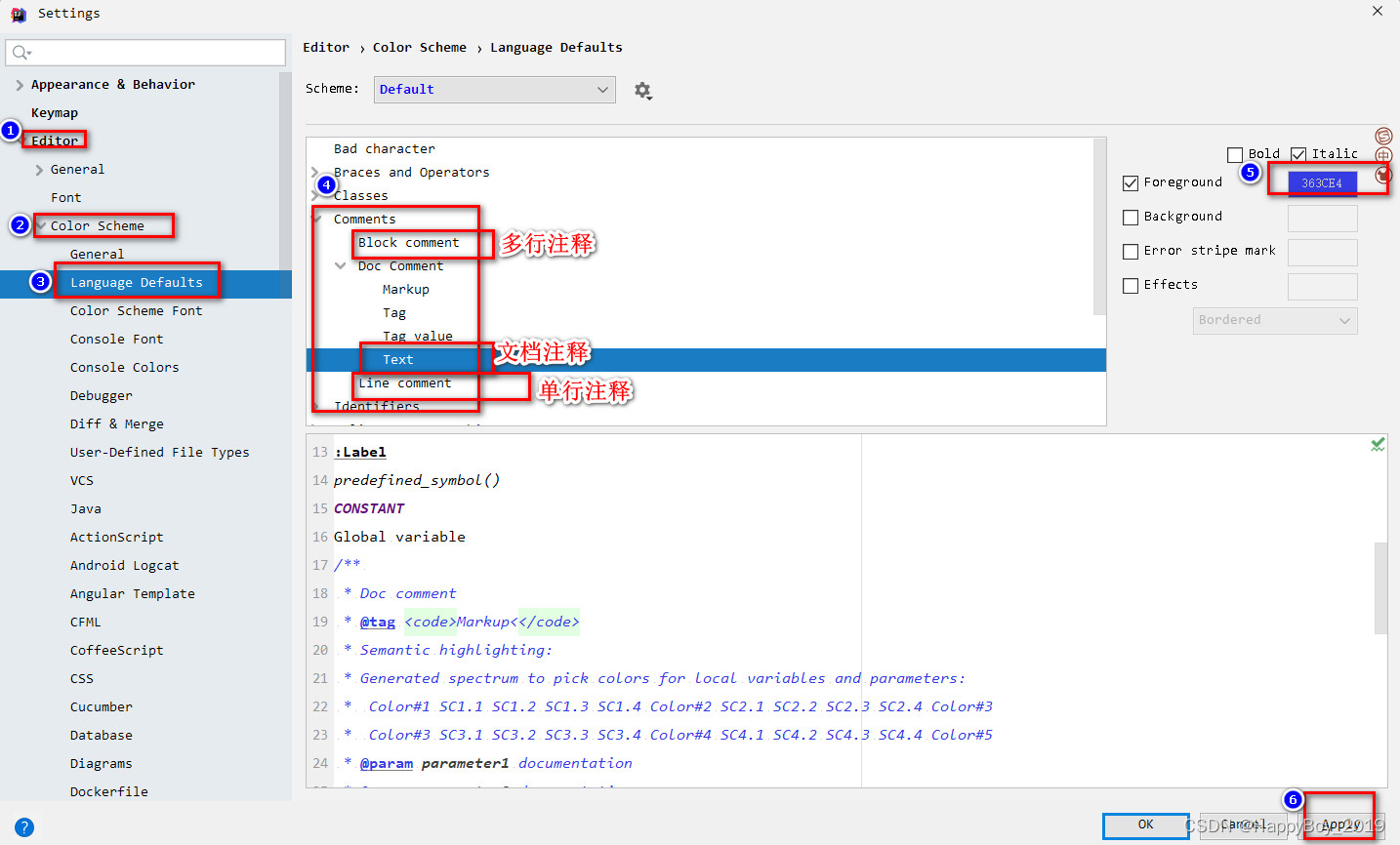Open the Bordered effects dropdown
The image size is (1400, 845).
click(x=1275, y=320)
